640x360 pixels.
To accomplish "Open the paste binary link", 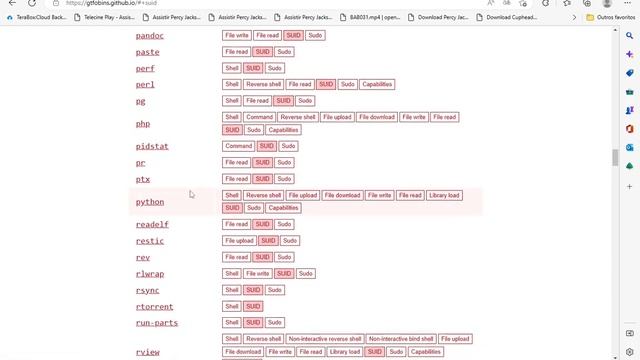I will (147, 52).
